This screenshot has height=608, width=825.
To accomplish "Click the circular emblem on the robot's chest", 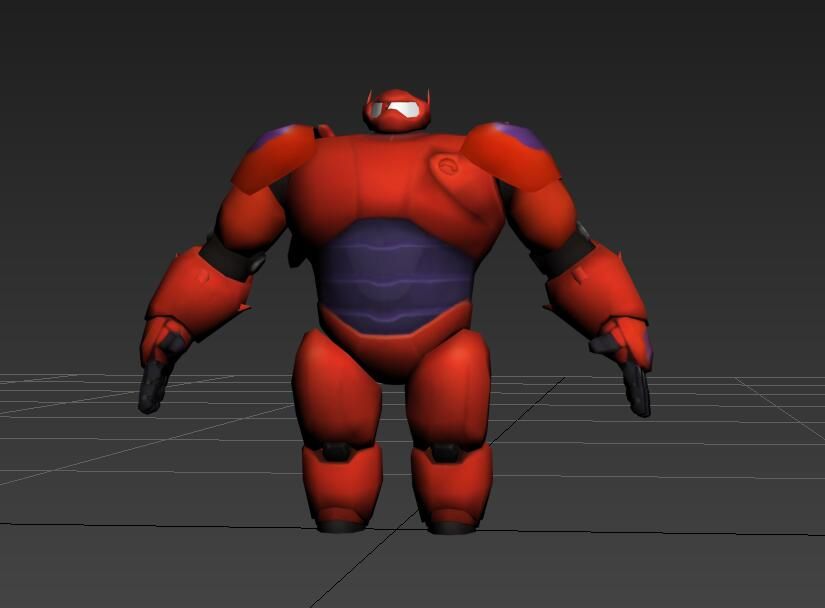I will click(x=448, y=167).
